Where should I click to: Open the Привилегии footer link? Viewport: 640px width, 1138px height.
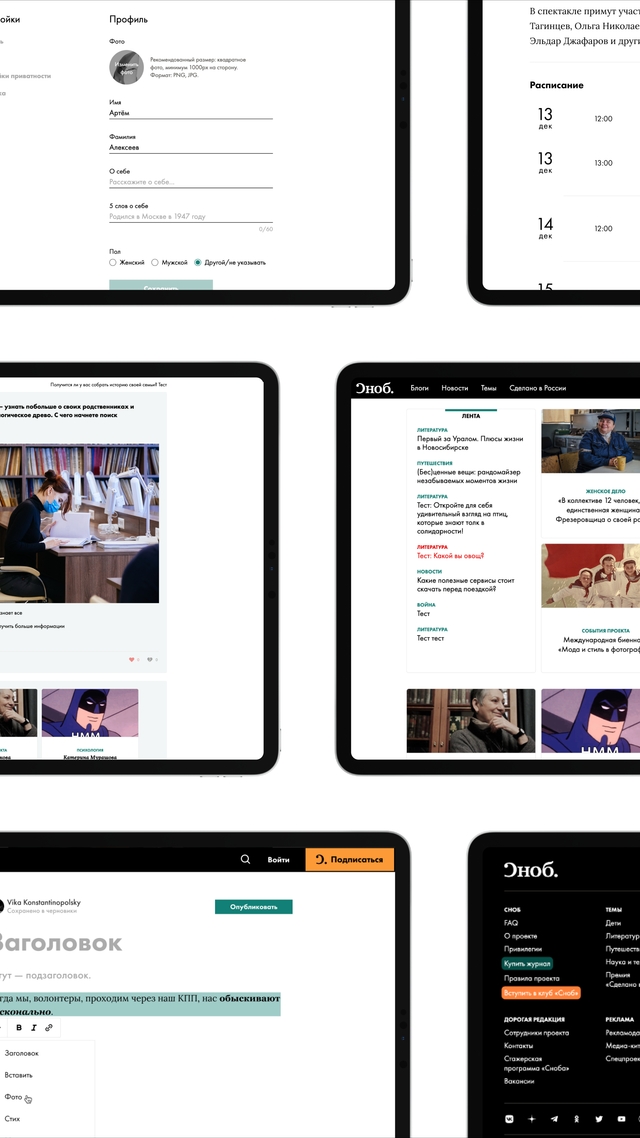[522, 949]
